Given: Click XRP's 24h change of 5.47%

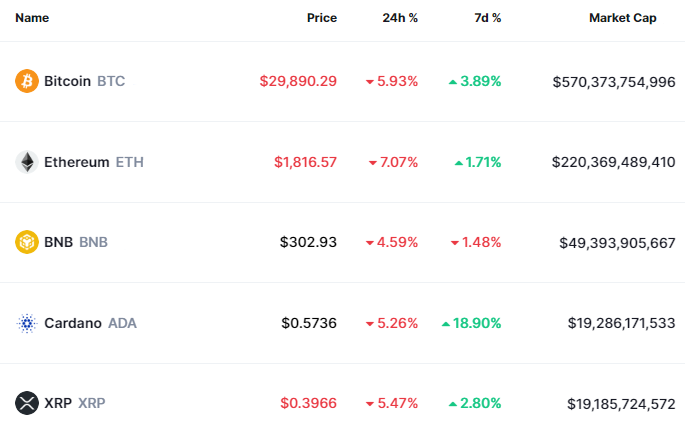Looking at the screenshot, I should (391, 403).
